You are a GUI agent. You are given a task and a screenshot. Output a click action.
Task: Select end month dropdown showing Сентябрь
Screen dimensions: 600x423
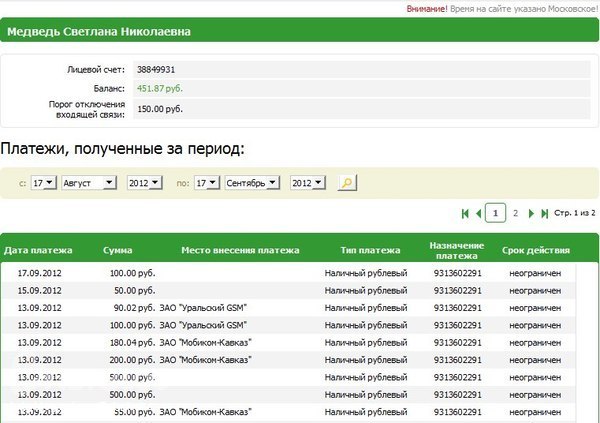point(253,183)
